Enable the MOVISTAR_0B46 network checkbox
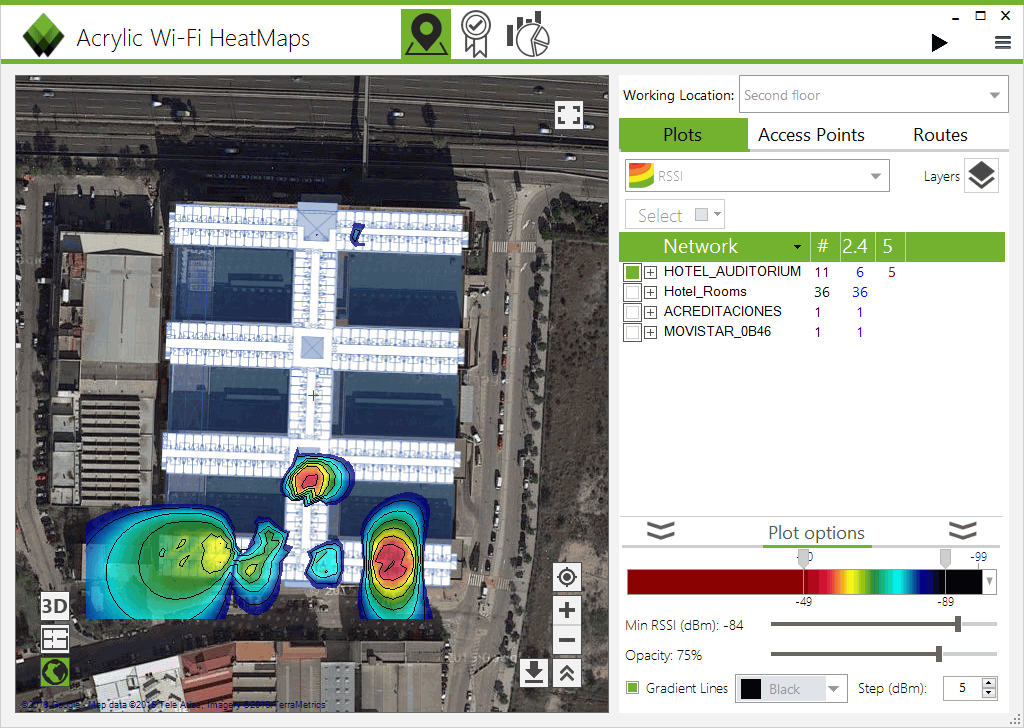1024x728 pixels. click(632, 332)
